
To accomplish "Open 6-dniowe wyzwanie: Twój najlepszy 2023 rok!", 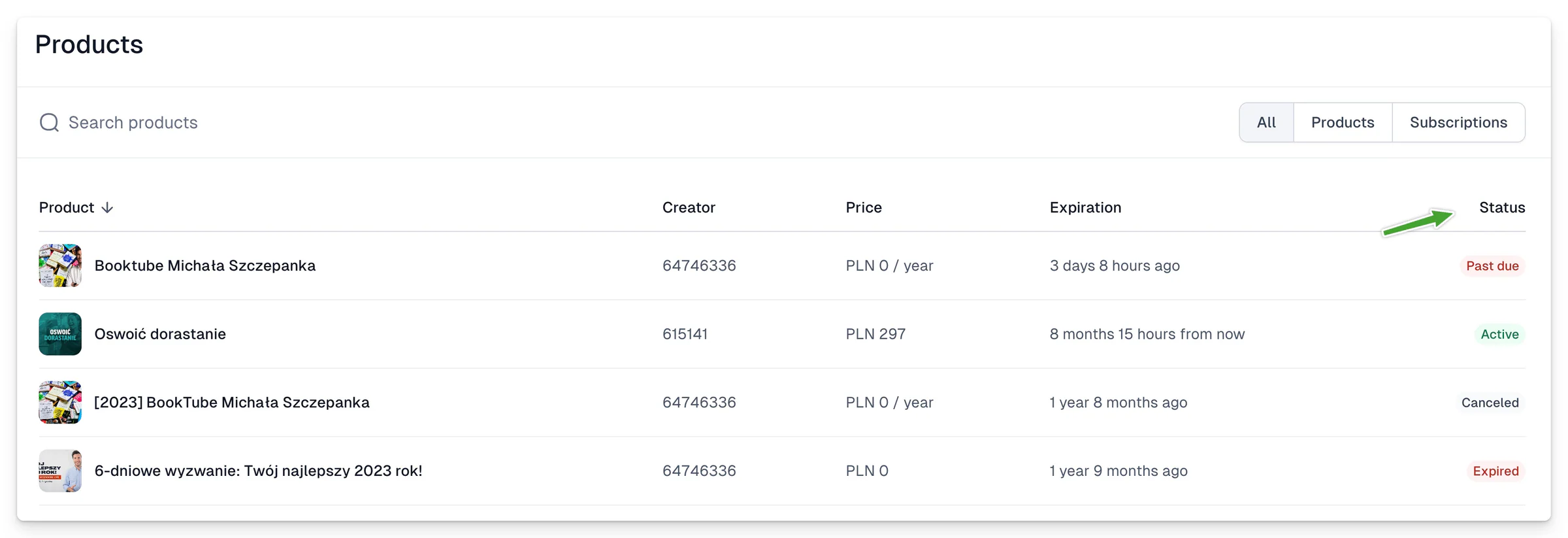I will [x=258, y=471].
